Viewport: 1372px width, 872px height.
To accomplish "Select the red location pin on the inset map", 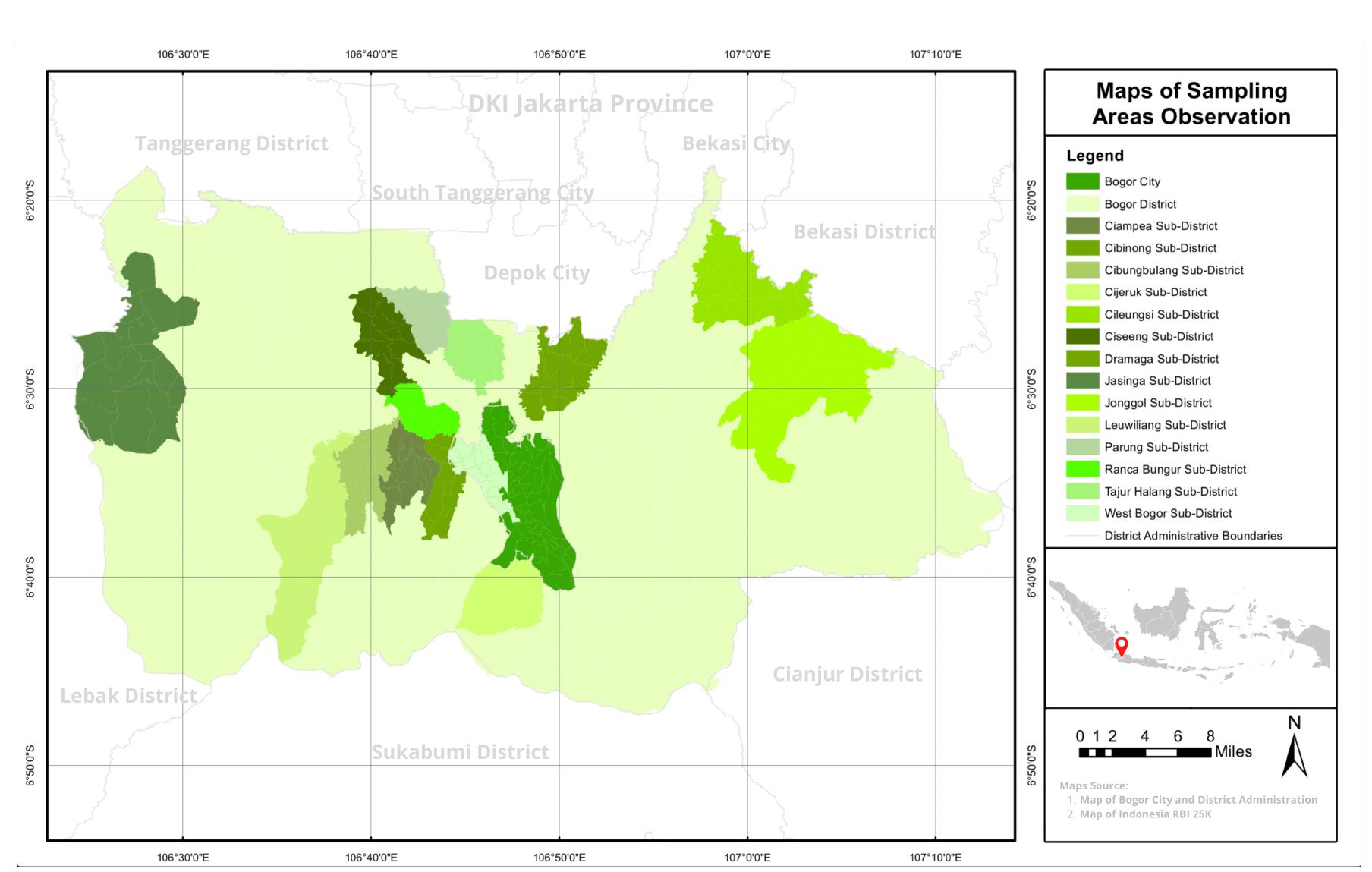I will tap(1123, 649).
